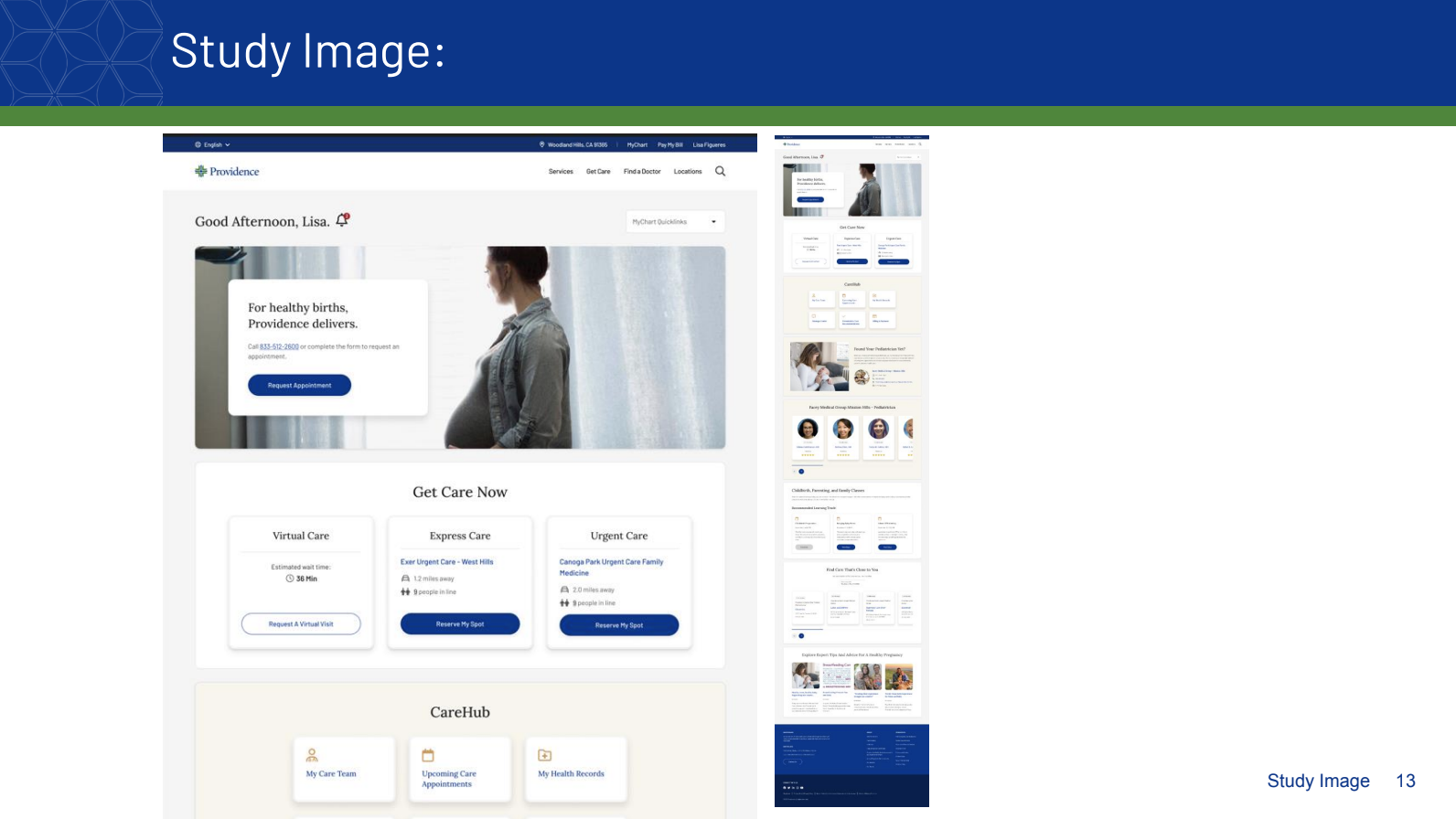Open the English language dropdown

pyautogui.click(x=213, y=144)
